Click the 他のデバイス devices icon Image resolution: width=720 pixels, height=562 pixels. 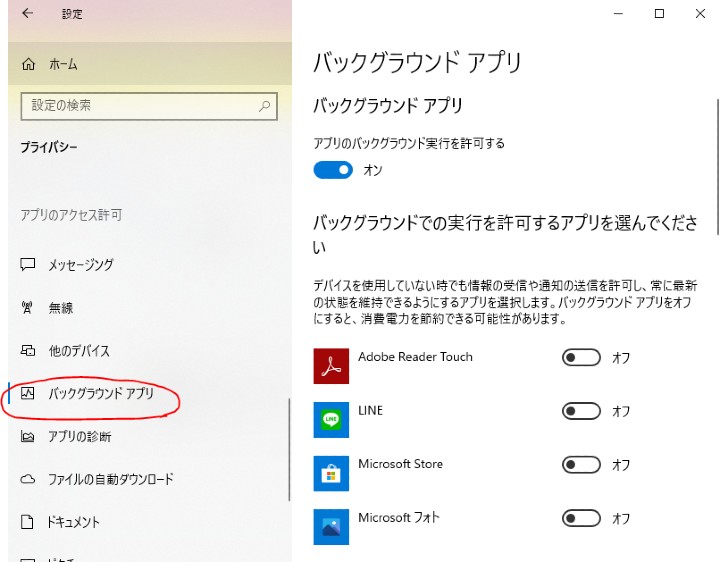coord(28,350)
